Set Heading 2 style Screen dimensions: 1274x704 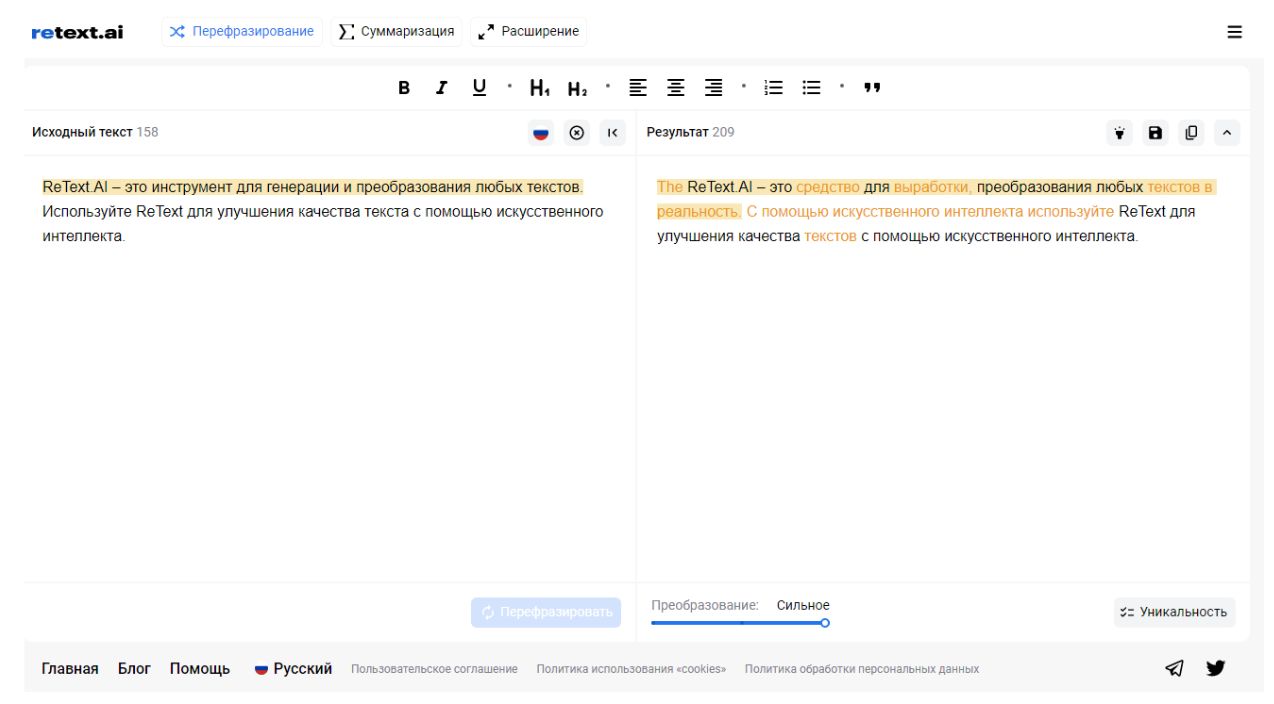tap(577, 88)
